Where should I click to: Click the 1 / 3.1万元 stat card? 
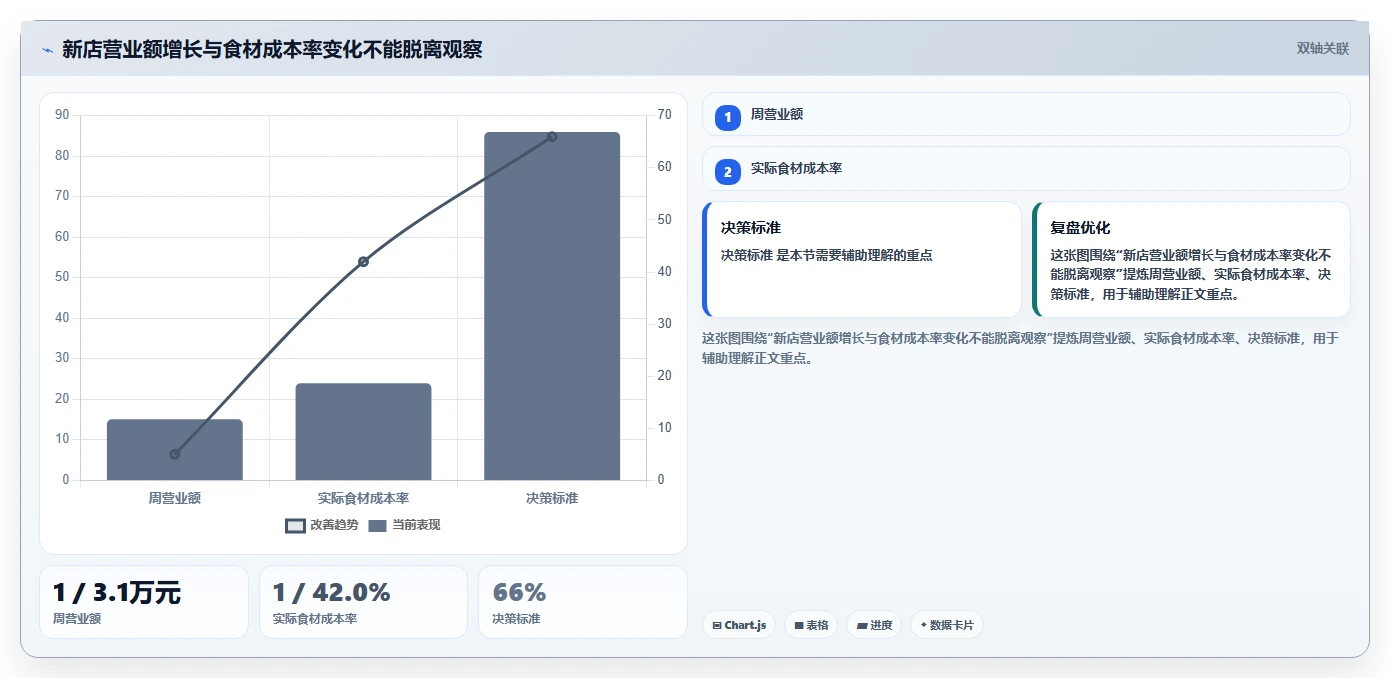coord(144,602)
